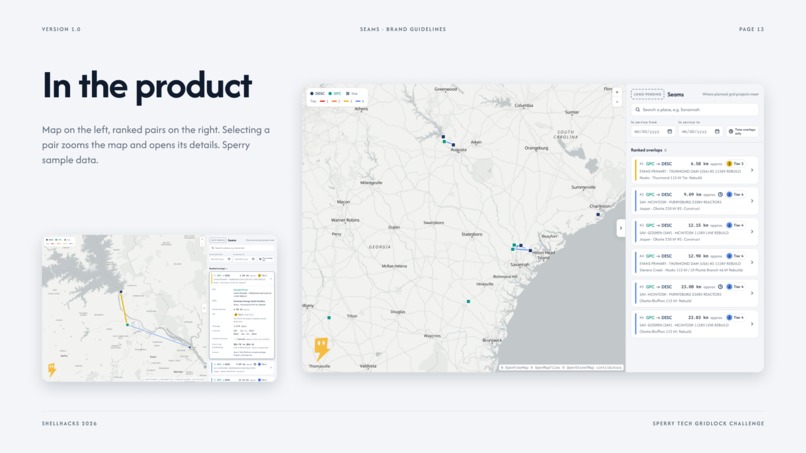This screenshot has width=806, height=453.
Task: Click the map zoom-in plus button
Action: click(x=617, y=93)
